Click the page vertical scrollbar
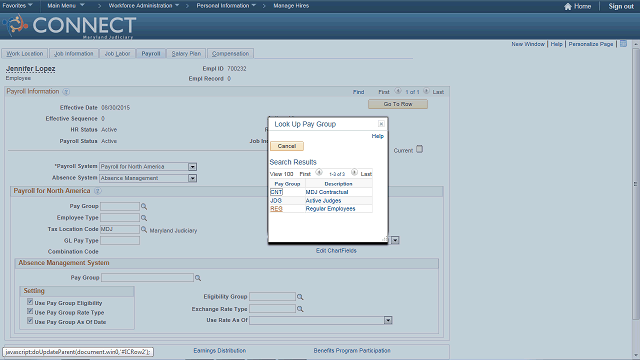Viewport: 640px width, 360px height. tap(636, 184)
